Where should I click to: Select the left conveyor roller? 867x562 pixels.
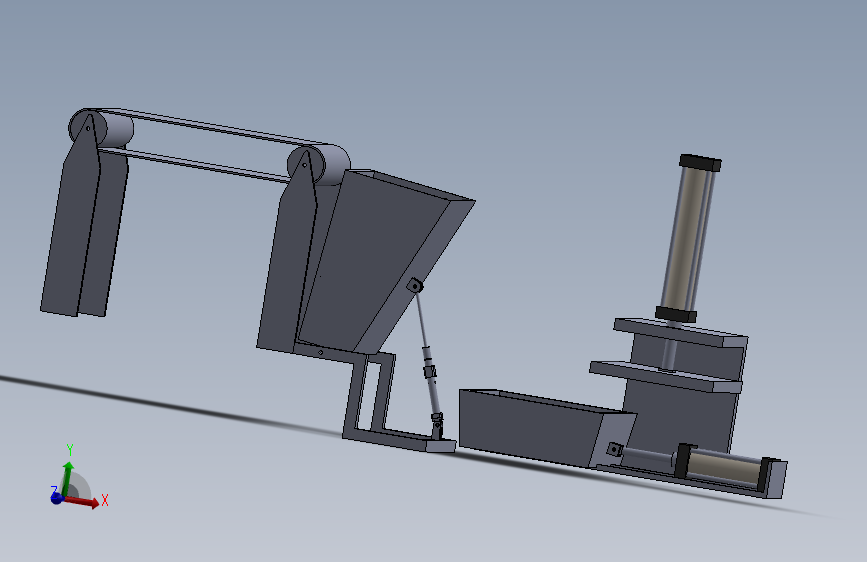[101, 127]
